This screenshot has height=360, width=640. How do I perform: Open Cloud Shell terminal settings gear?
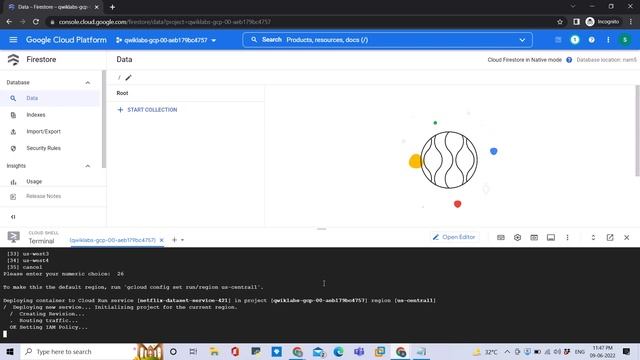click(517, 237)
